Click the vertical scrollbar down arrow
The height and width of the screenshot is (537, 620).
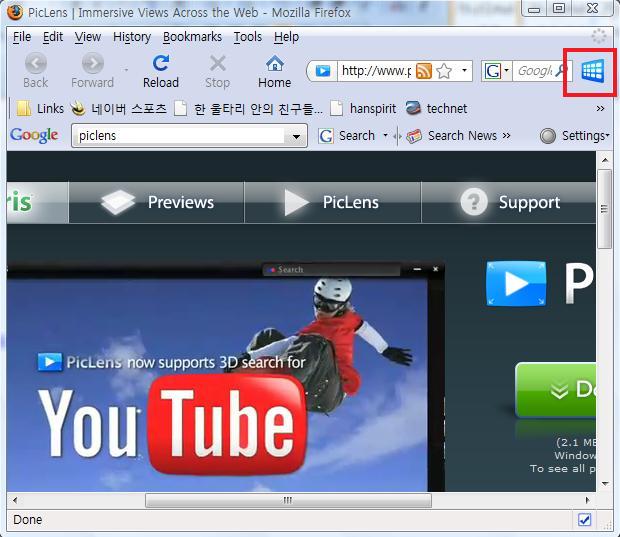point(605,484)
